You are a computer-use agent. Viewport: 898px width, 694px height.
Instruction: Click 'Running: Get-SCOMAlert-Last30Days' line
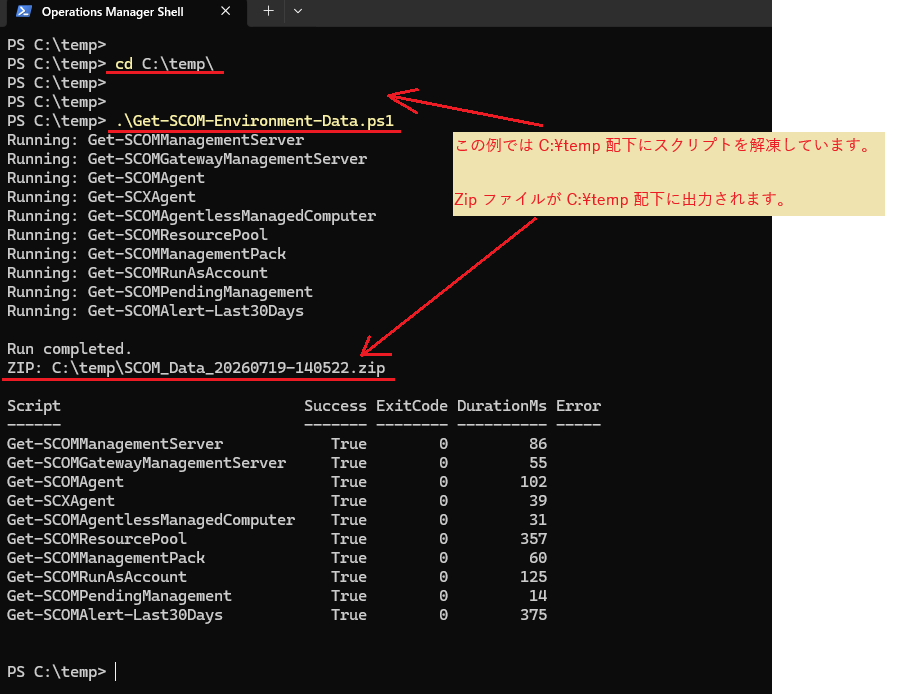[155, 310]
